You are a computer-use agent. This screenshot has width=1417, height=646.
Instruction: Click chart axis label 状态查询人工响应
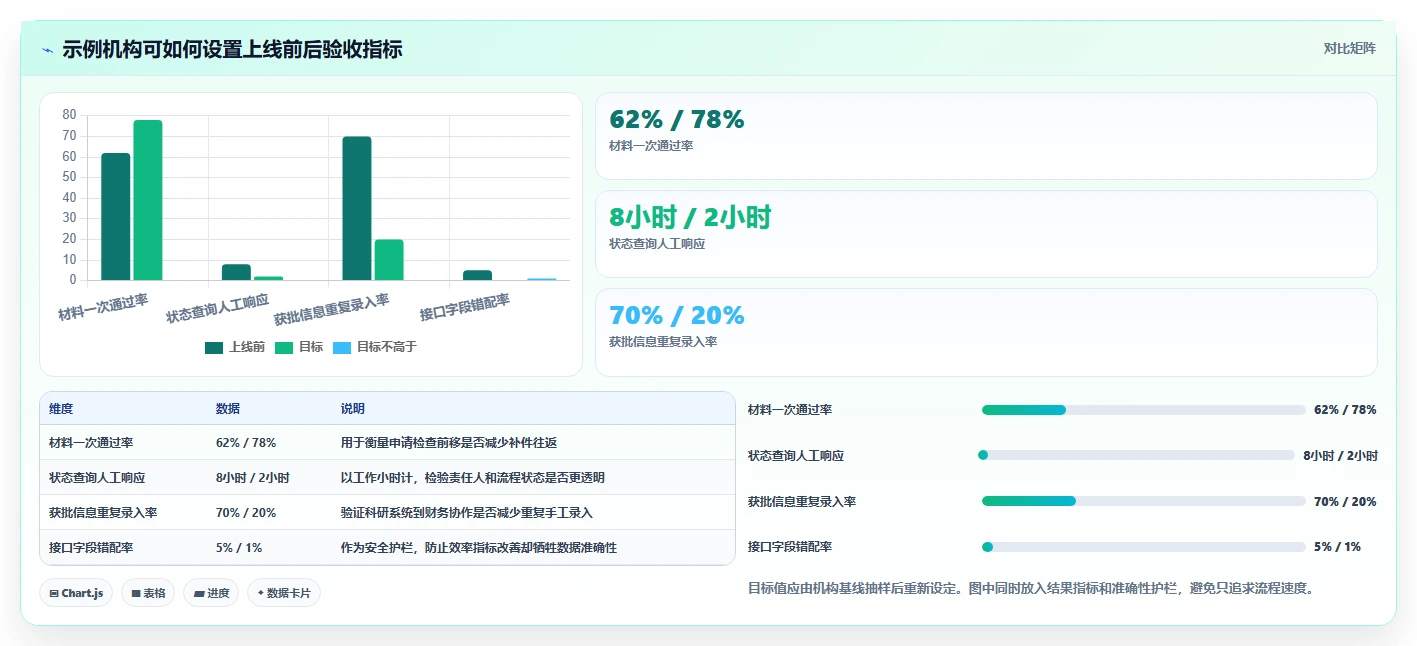(x=218, y=307)
